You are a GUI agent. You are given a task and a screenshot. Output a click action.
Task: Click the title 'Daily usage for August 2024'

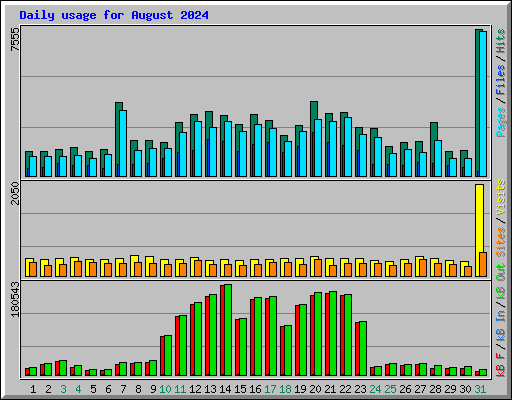(114, 15)
